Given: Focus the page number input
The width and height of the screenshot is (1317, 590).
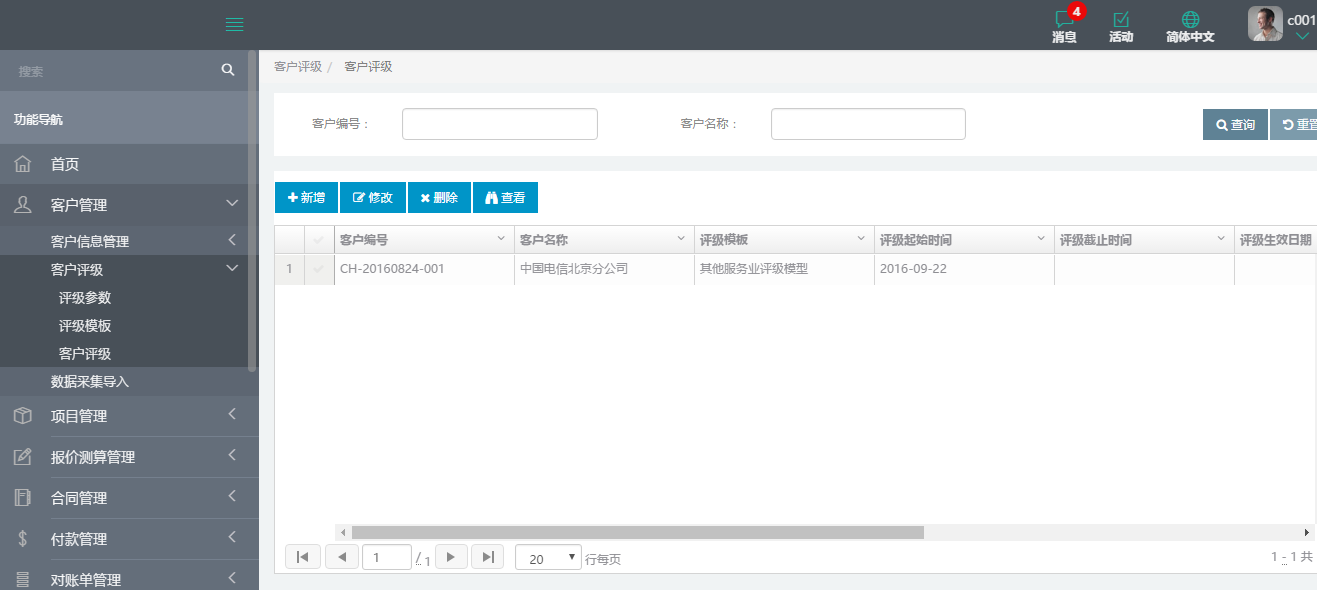Looking at the screenshot, I should point(387,557).
